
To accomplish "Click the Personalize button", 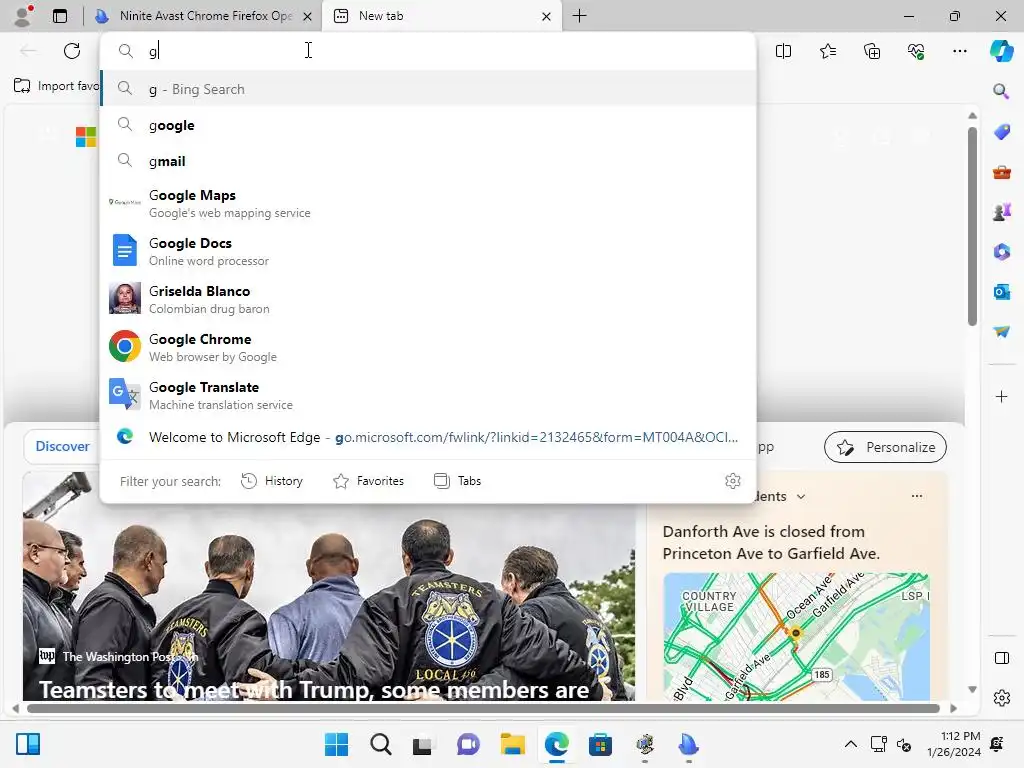I will tap(885, 447).
